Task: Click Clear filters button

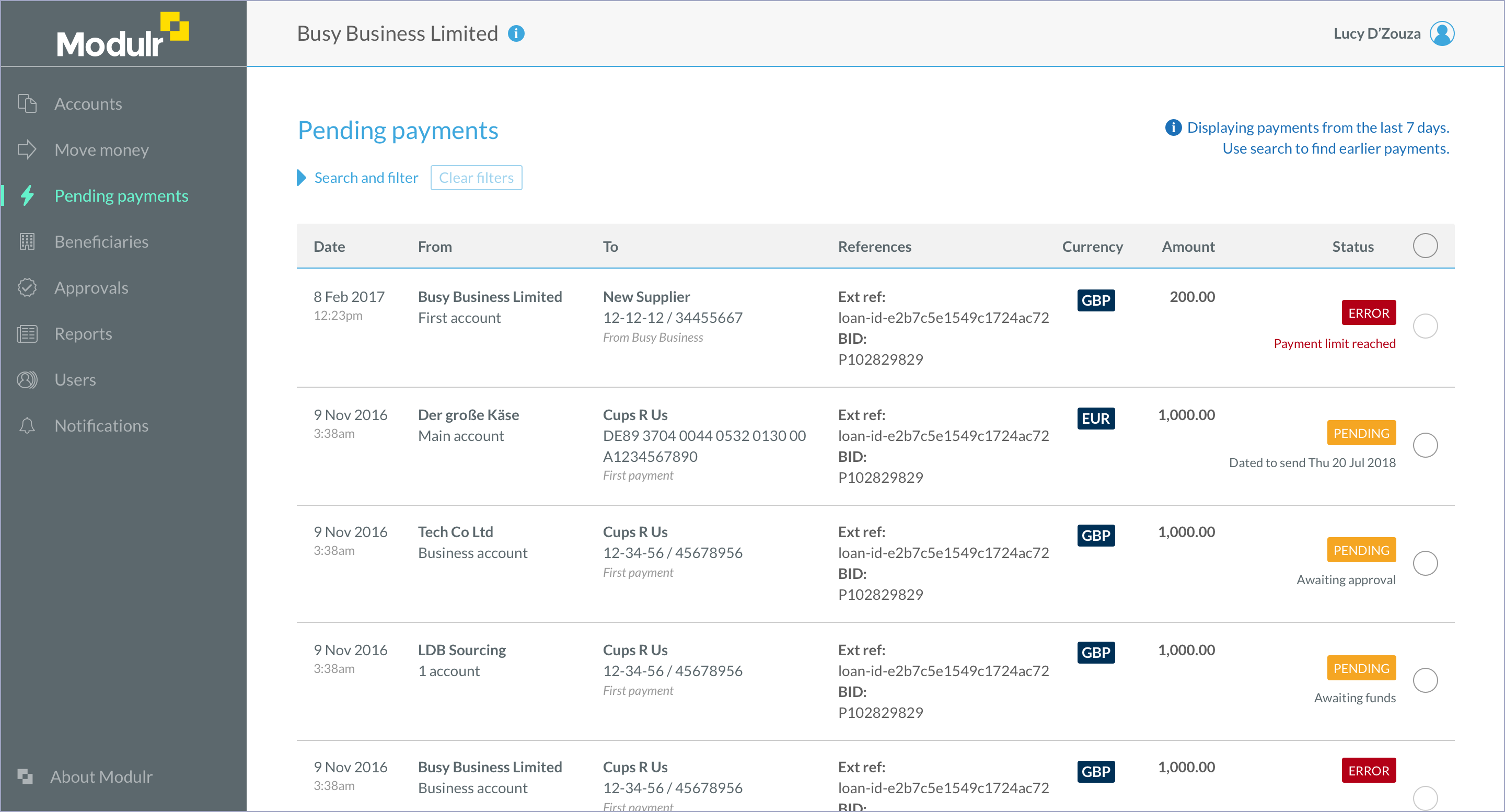Action: tap(476, 178)
